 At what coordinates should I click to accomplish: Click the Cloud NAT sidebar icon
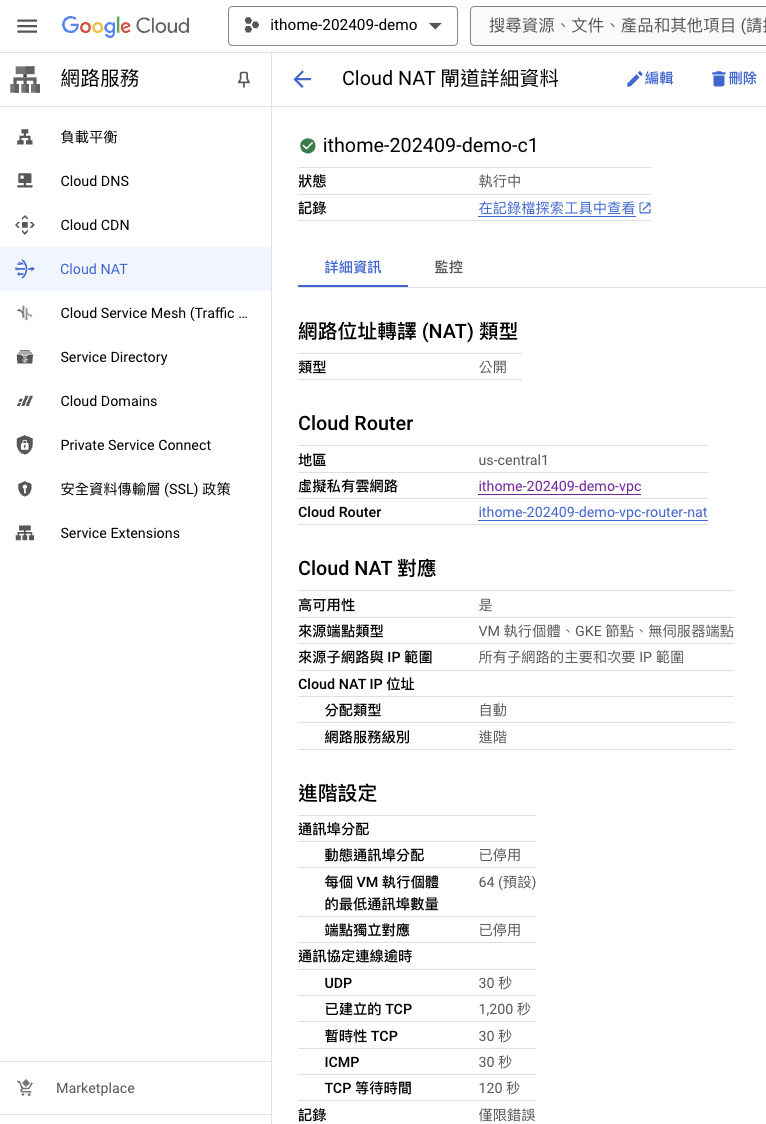(25, 269)
